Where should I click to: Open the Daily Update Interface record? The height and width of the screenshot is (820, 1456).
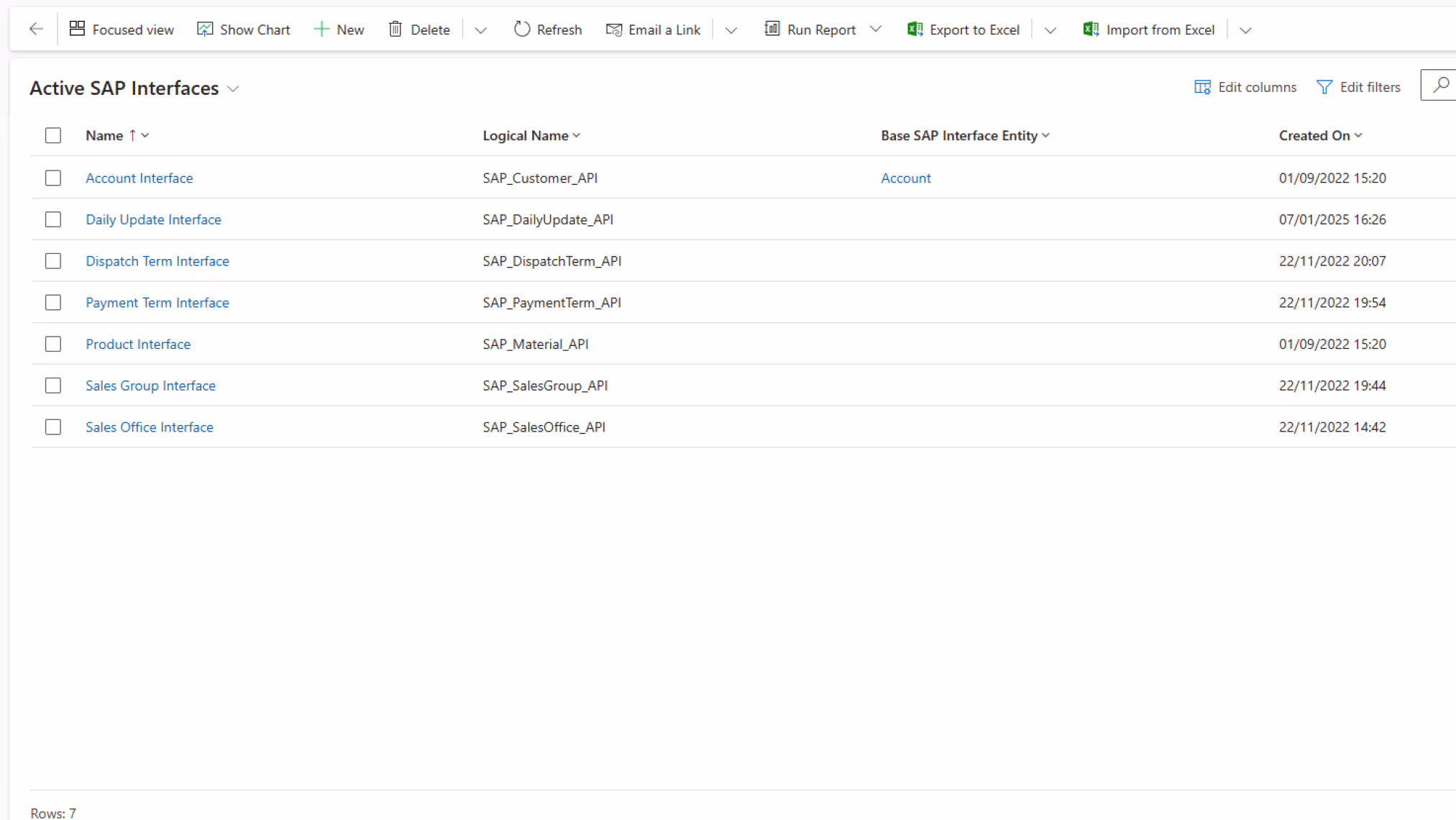[153, 219]
